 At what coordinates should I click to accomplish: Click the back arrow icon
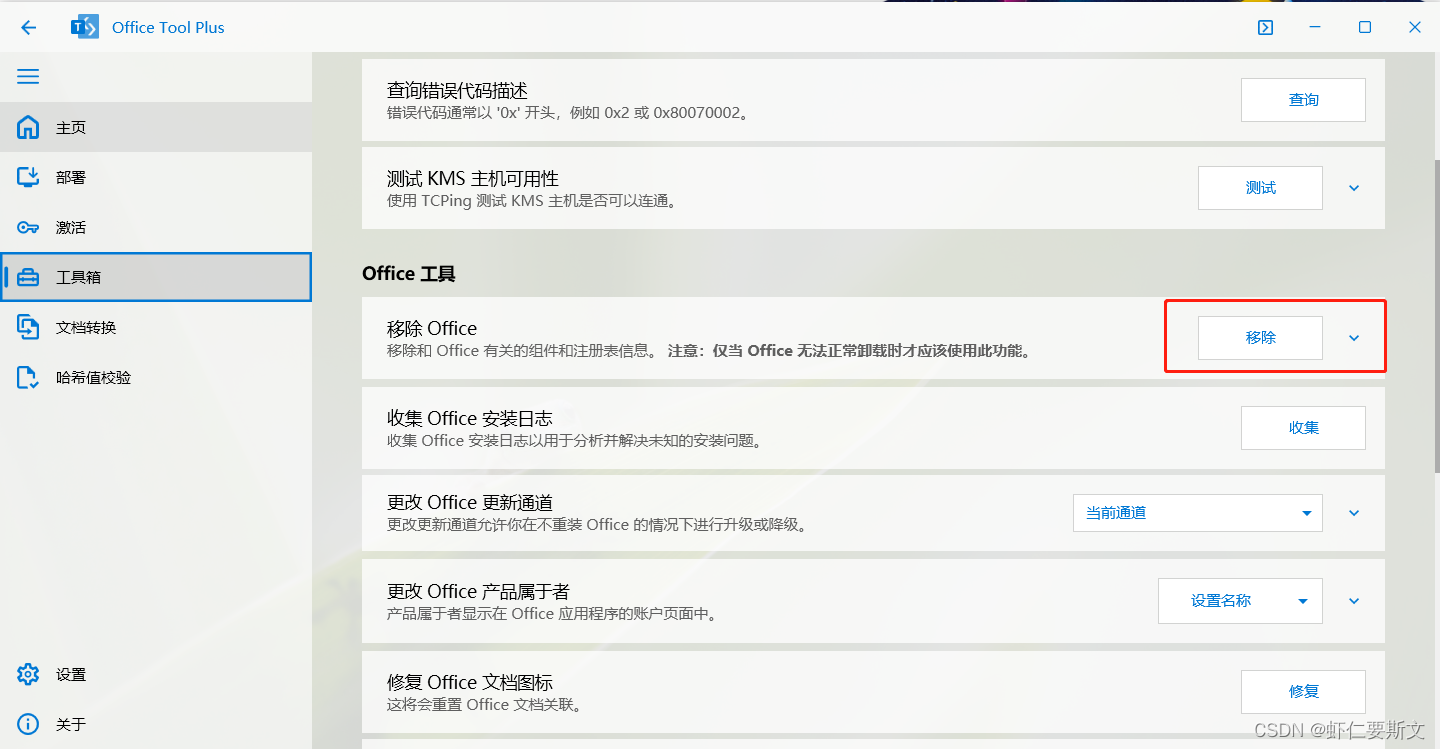tap(28, 28)
